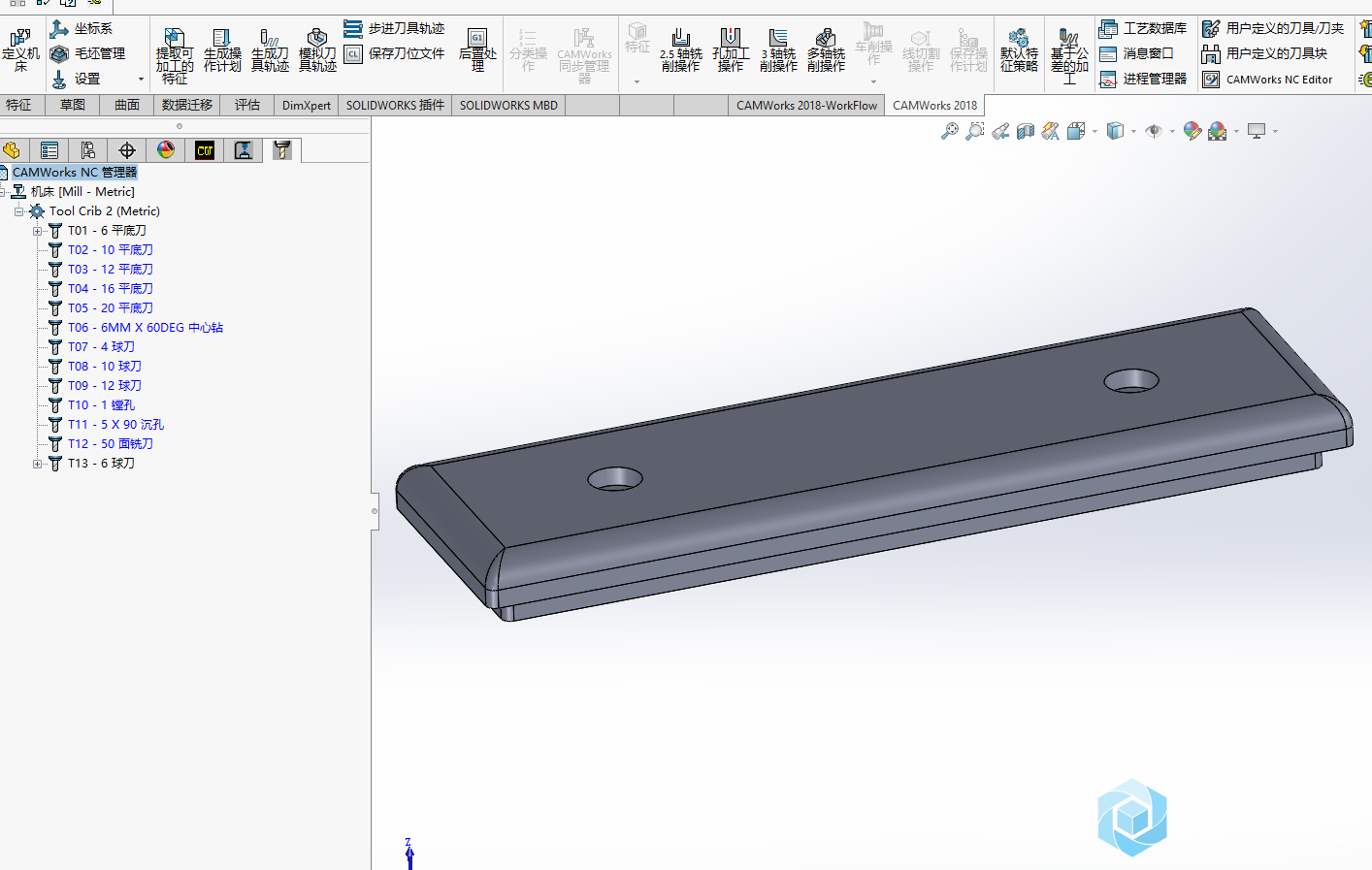Image resolution: width=1372 pixels, height=870 pixels.
Task: Open the SOLIDWORKS 插件 tab
Action: point(395,105)
